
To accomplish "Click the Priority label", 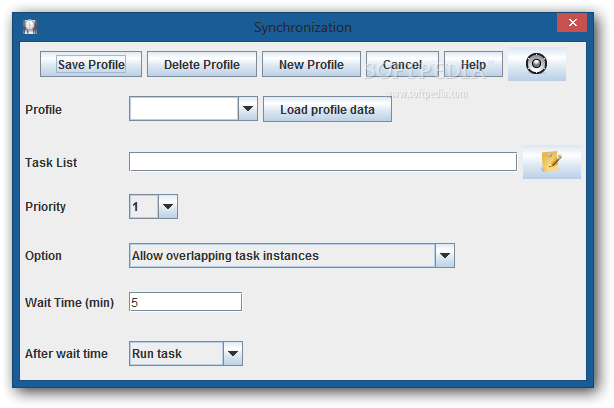I will [45, 207].
